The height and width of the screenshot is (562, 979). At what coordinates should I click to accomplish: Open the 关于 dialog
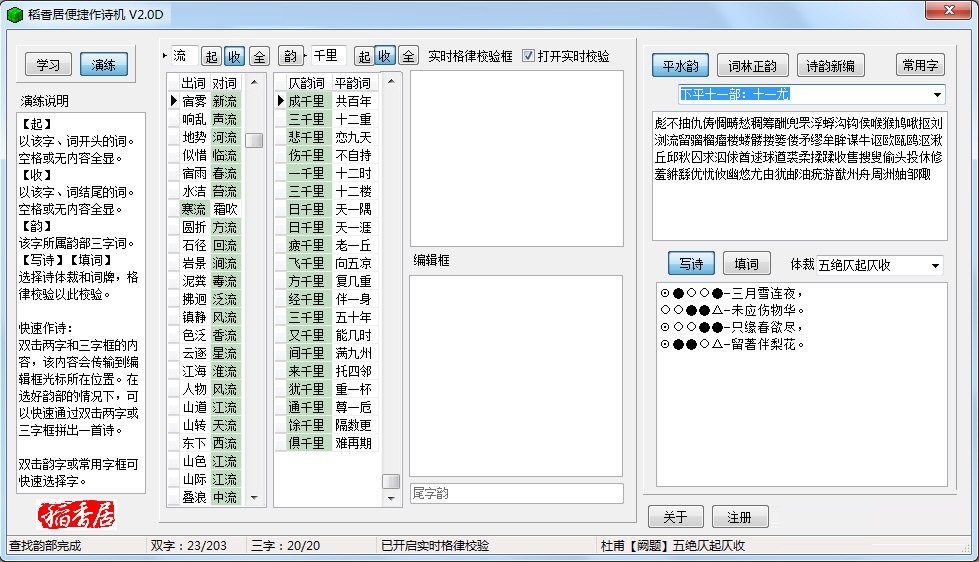tap(676, 517)
